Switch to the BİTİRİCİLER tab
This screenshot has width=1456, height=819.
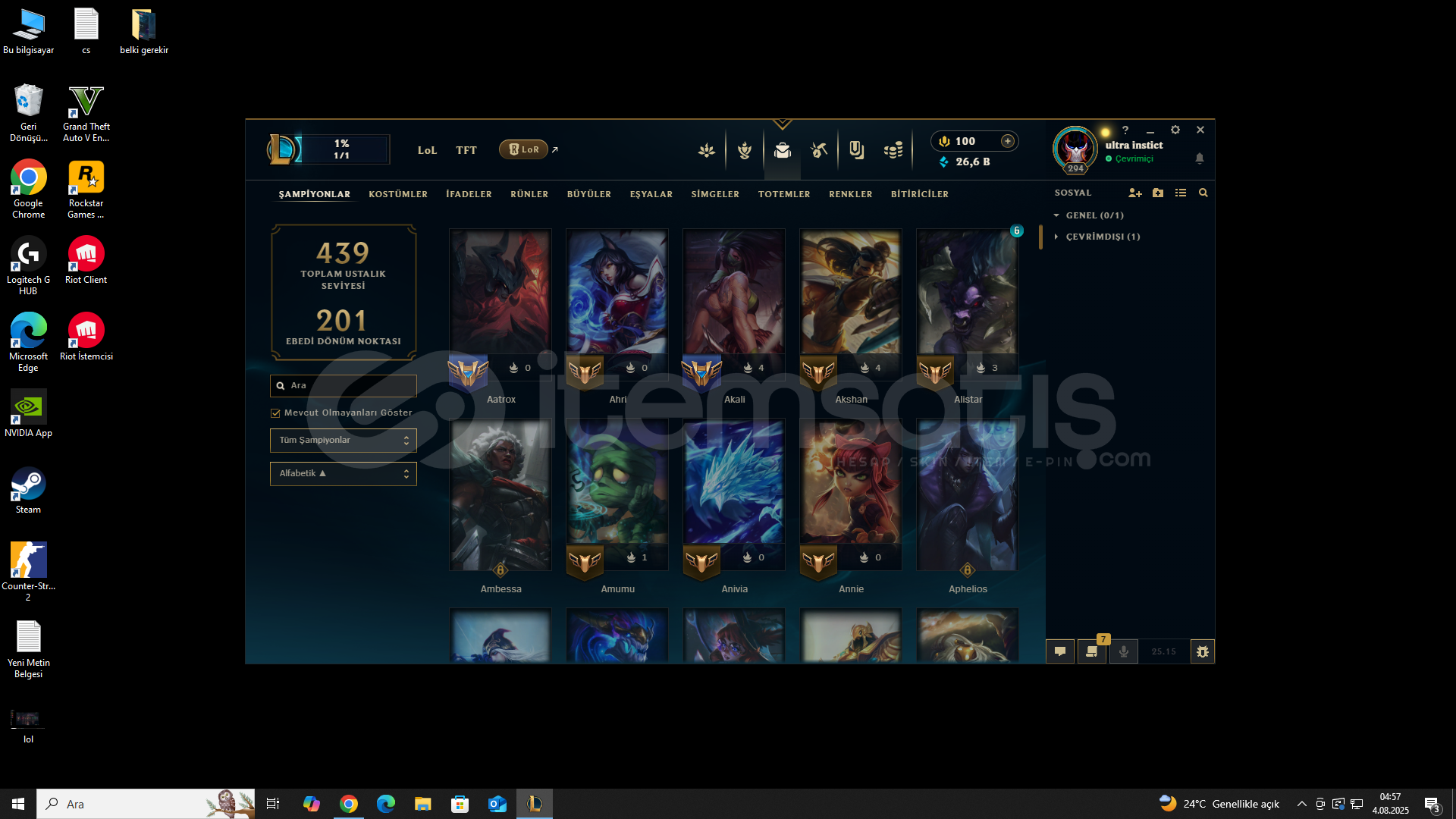pos(920,194)
